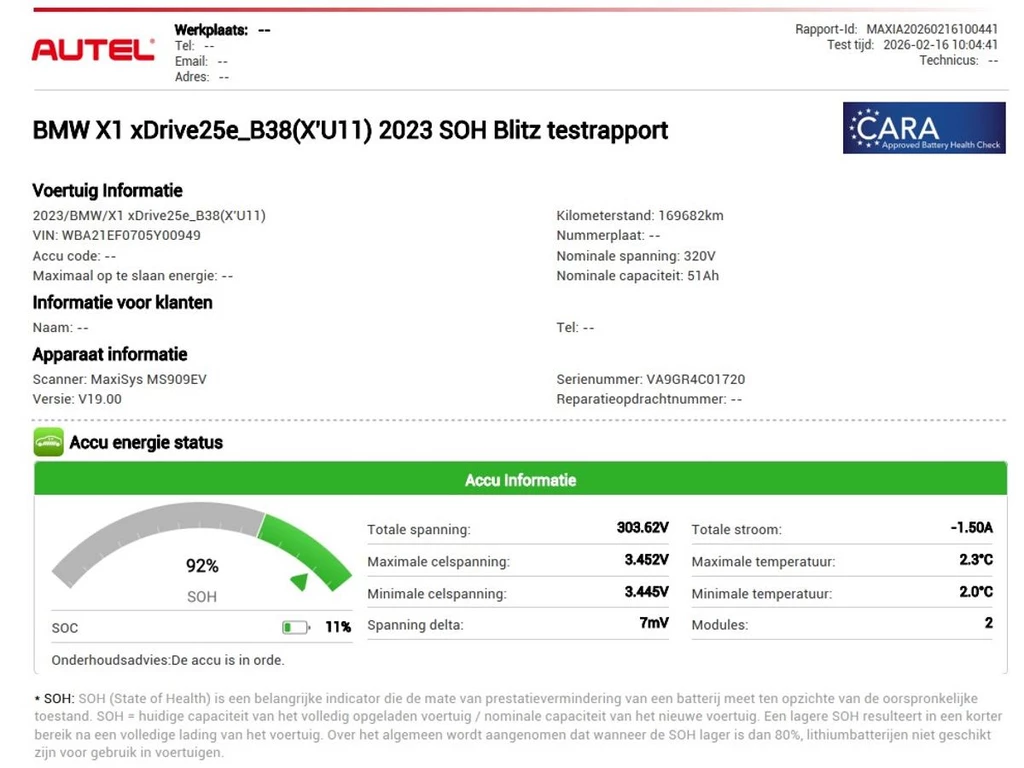Click the Onderhoudsadvies maintenance advice text

168,660
